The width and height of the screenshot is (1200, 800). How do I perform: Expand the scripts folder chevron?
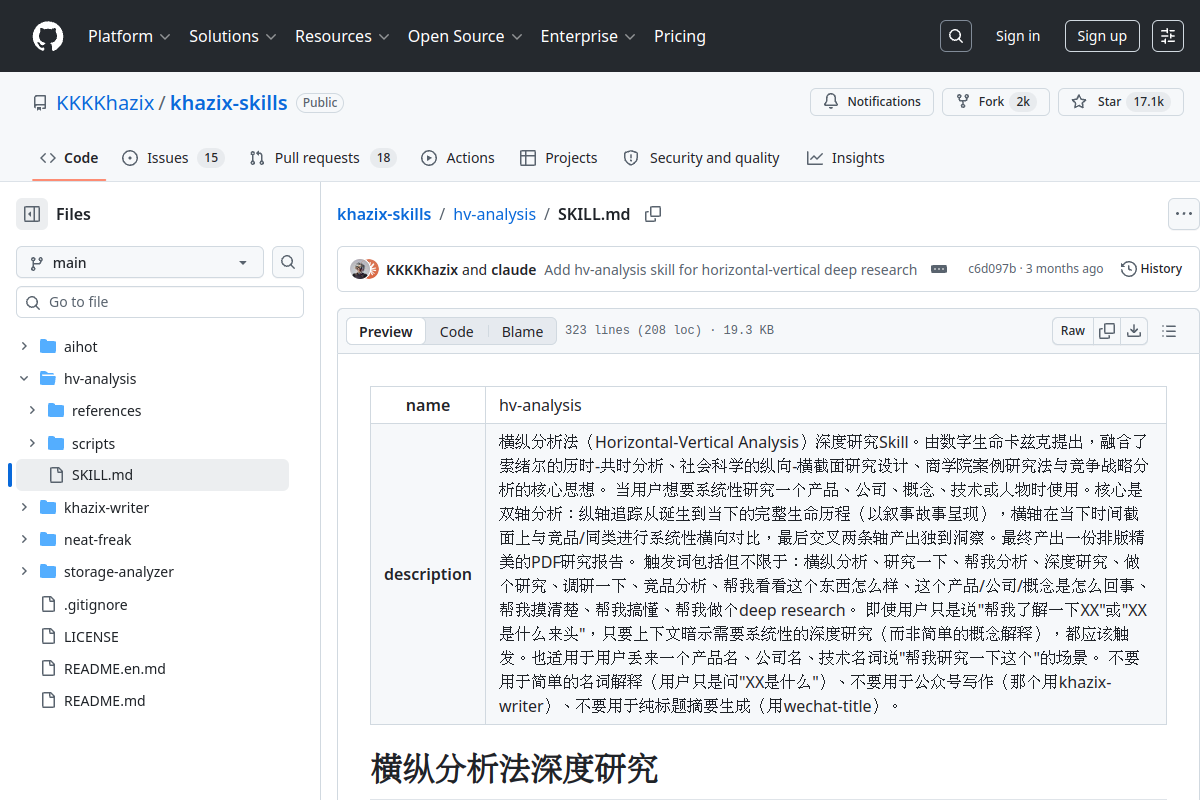[32, 443]
